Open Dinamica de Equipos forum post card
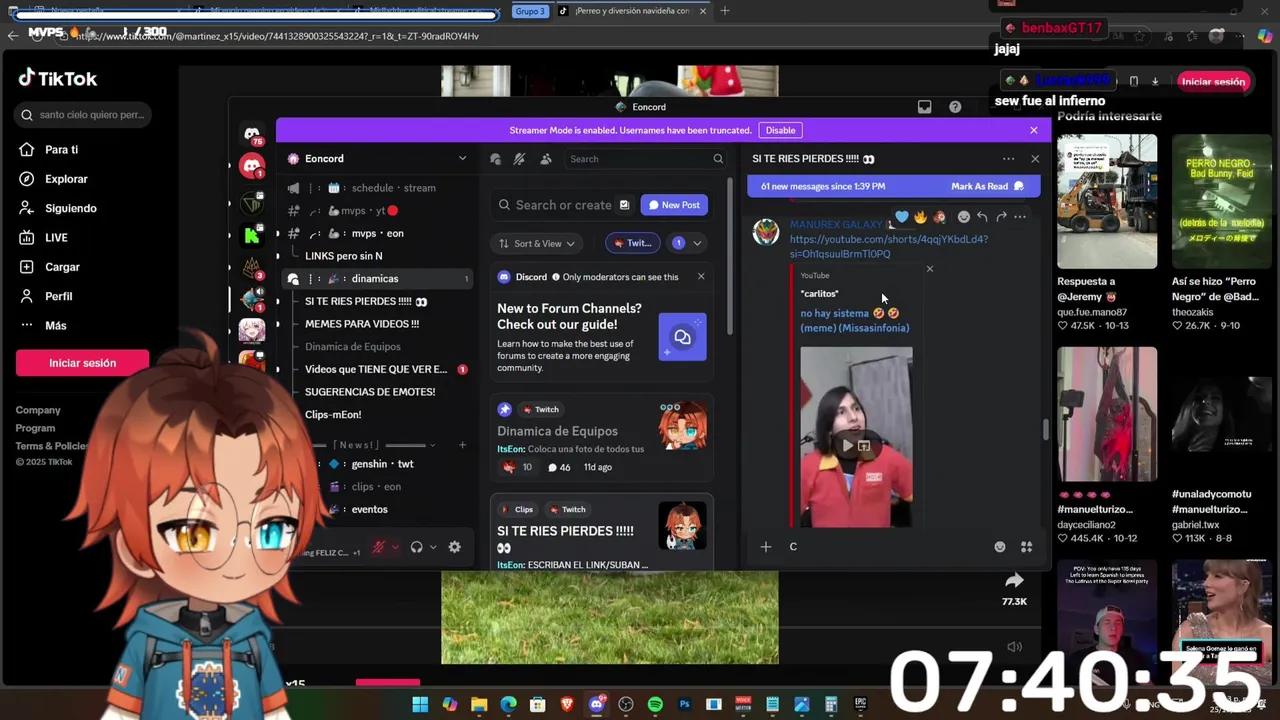The width and height of the screenshot is (1280, 720). point(601,439)
